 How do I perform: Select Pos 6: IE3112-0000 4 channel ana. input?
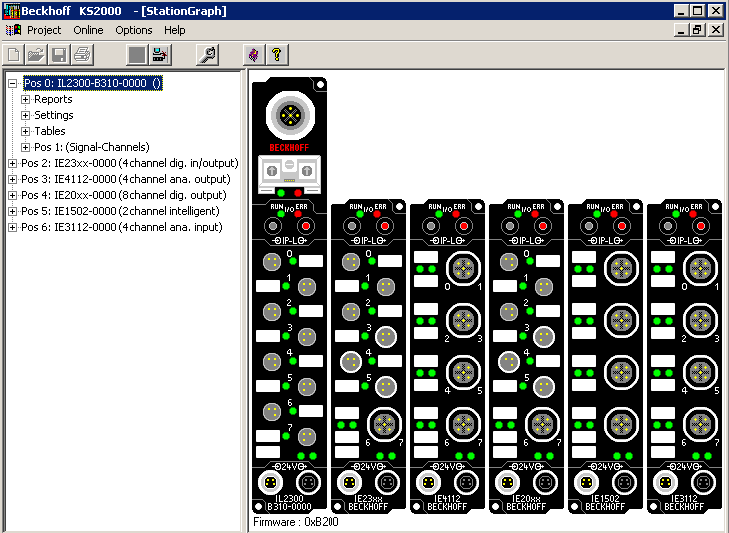tap(121, 227)
